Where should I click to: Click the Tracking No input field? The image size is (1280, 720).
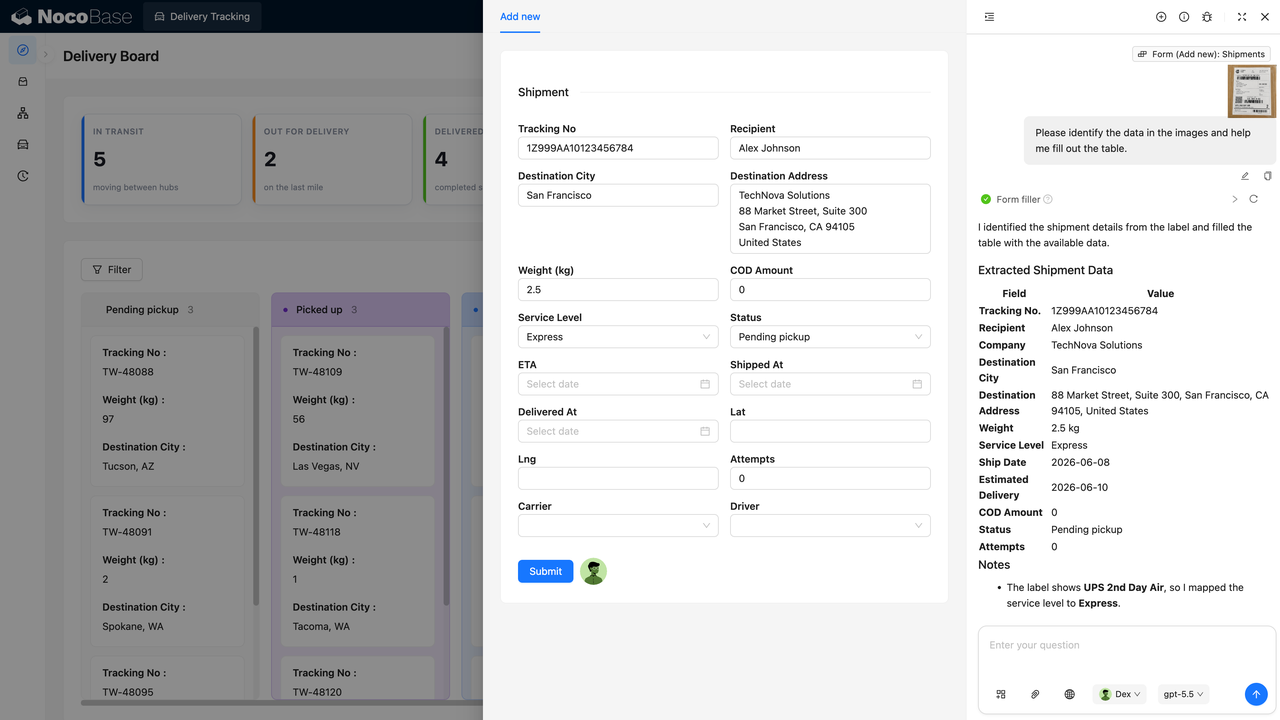point(618,148)
